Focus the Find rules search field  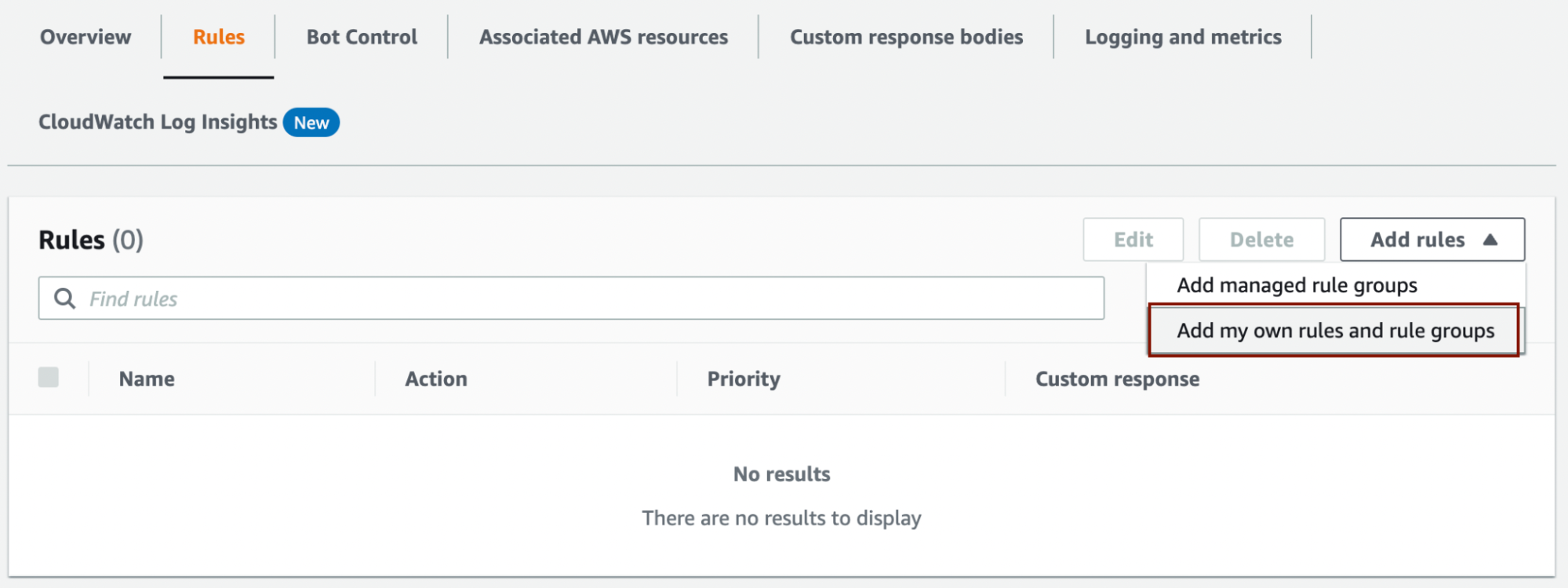[571, 298]
